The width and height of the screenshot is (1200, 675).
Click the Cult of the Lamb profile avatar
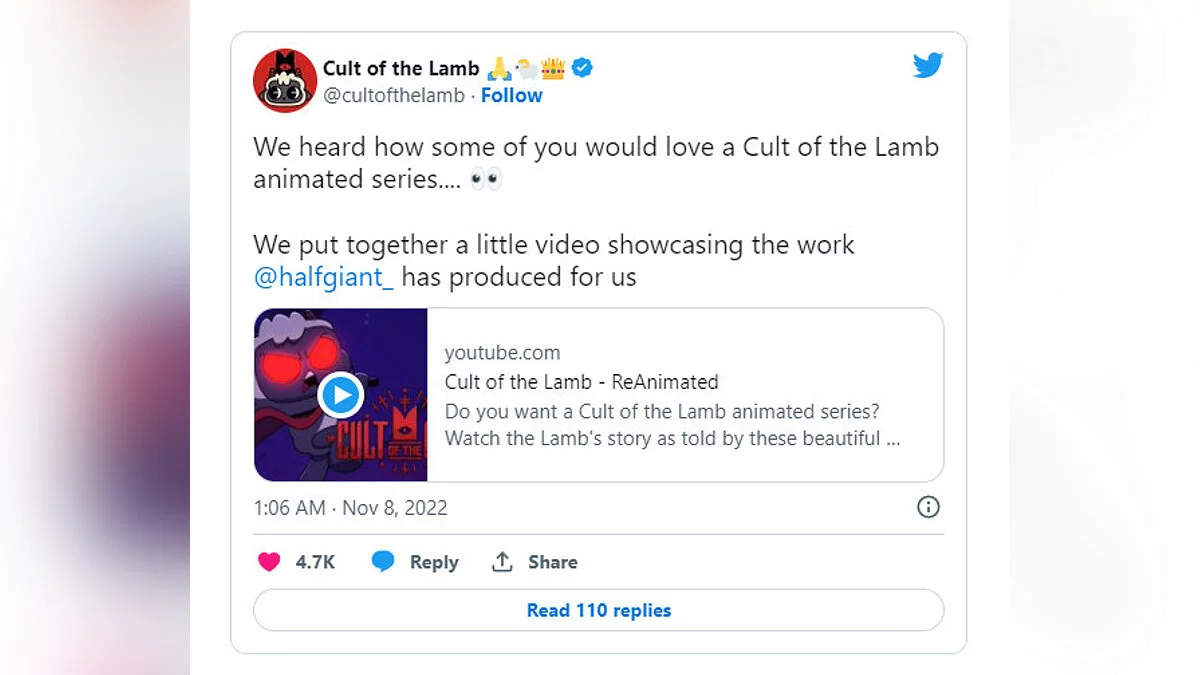click(x=285, y=81)
